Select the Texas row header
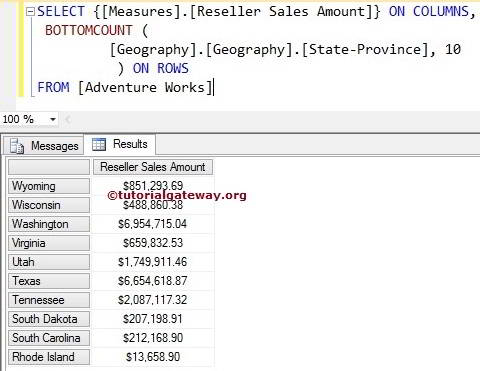Image resolution: width=480 pixels, height=371 pixels. [49, 281]
